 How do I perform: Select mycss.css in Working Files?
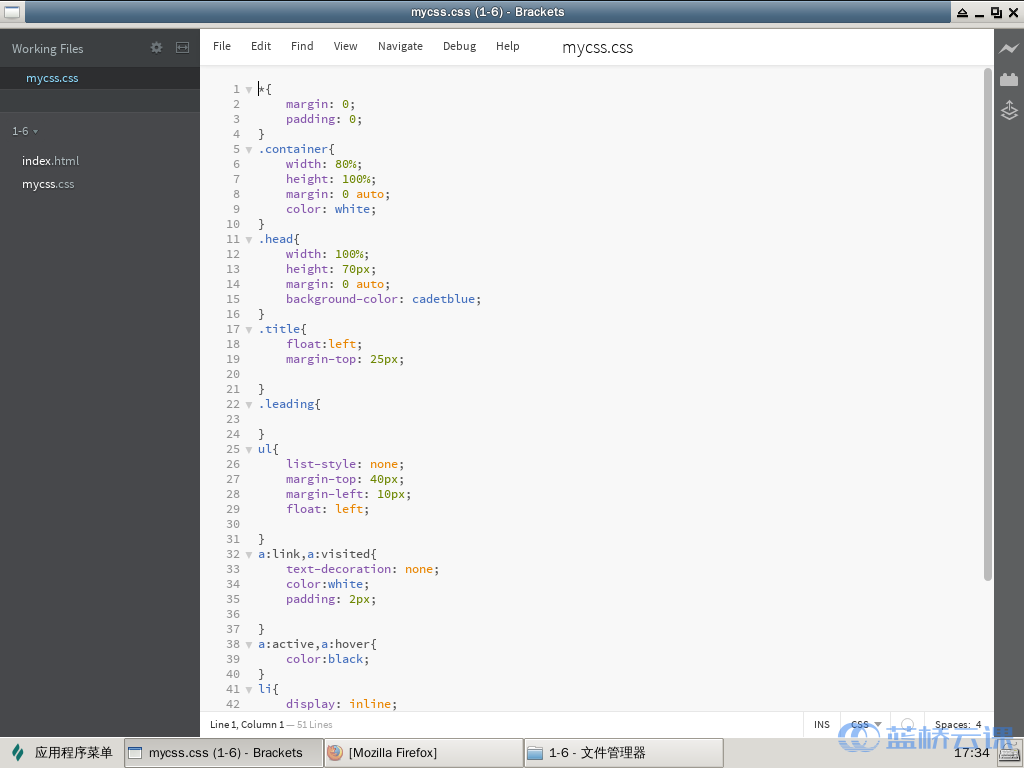tap(52, 78)
